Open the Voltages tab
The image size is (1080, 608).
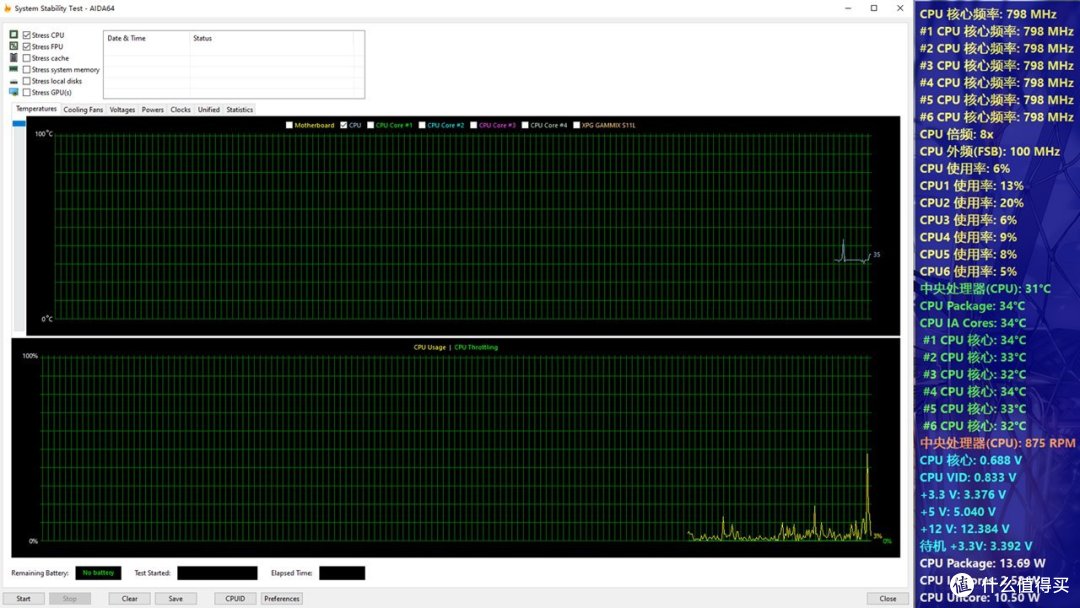tap(123, 109)
